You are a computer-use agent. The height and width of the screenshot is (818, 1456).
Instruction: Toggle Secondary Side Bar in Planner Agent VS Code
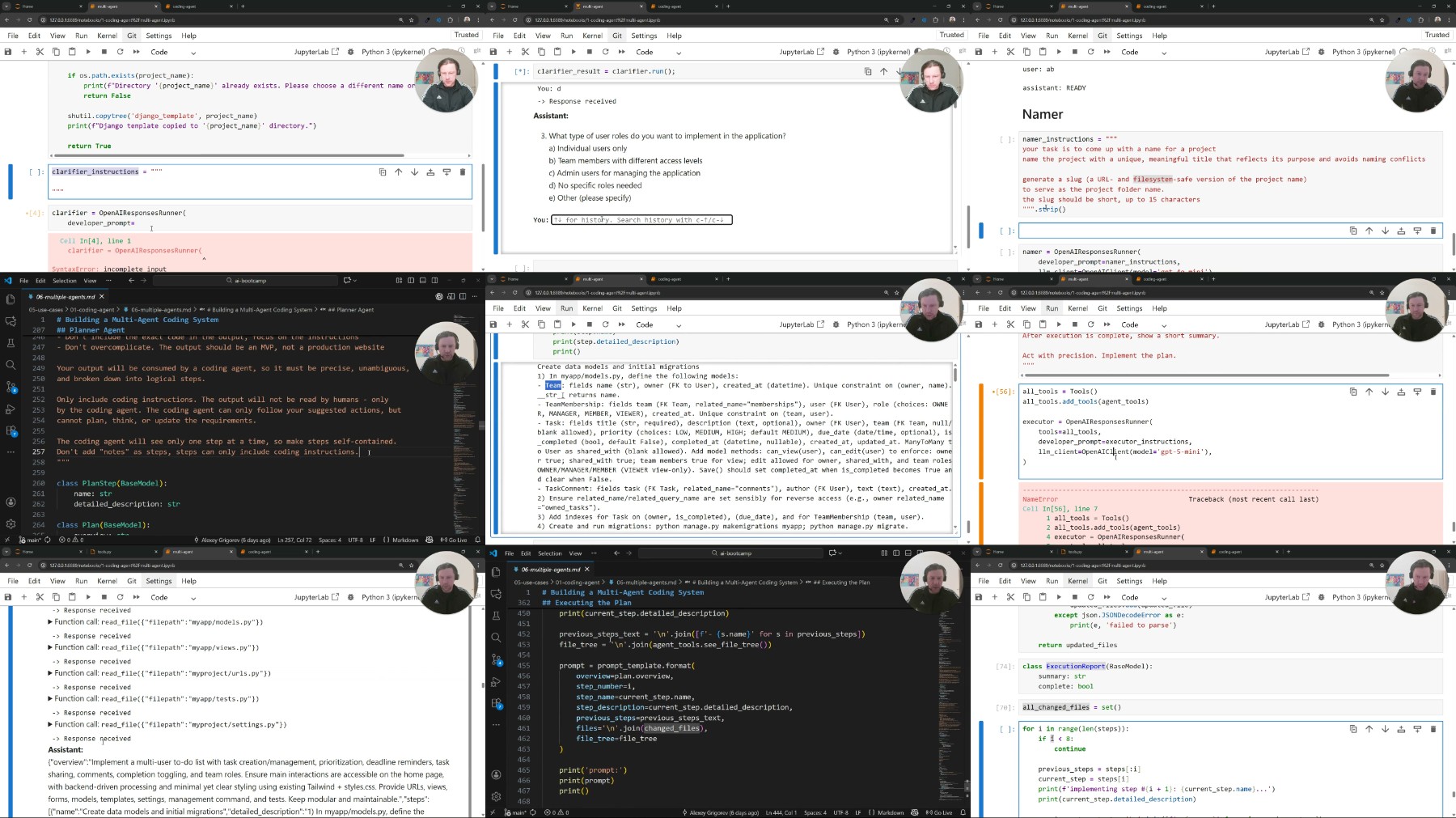point(433,281)
